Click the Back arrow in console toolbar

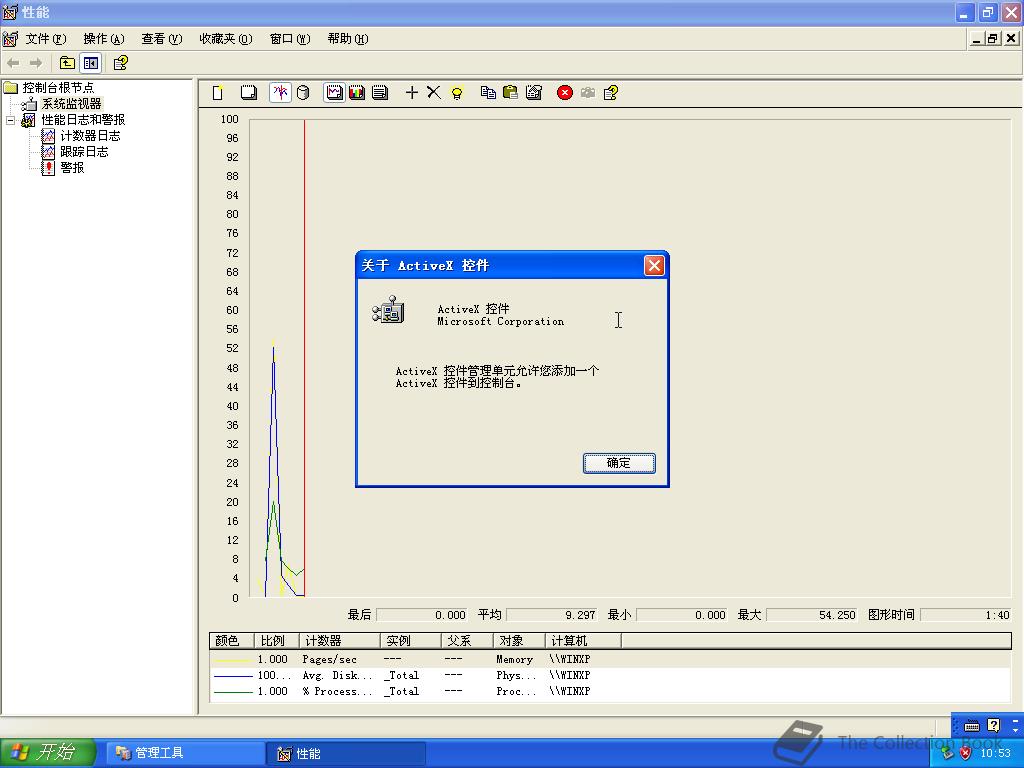tap(13, 63)
